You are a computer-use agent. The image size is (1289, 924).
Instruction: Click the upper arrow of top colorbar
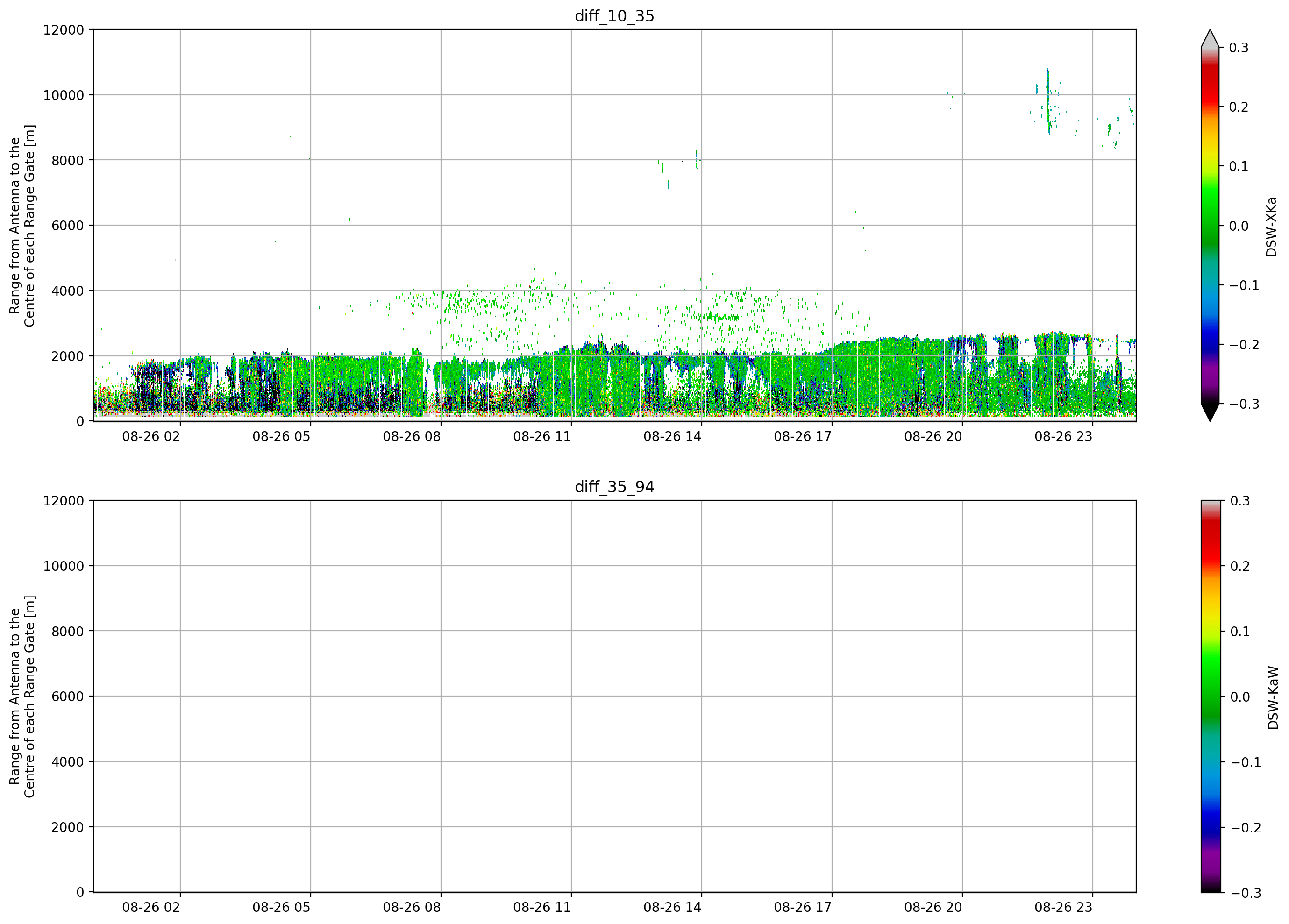1210,38
